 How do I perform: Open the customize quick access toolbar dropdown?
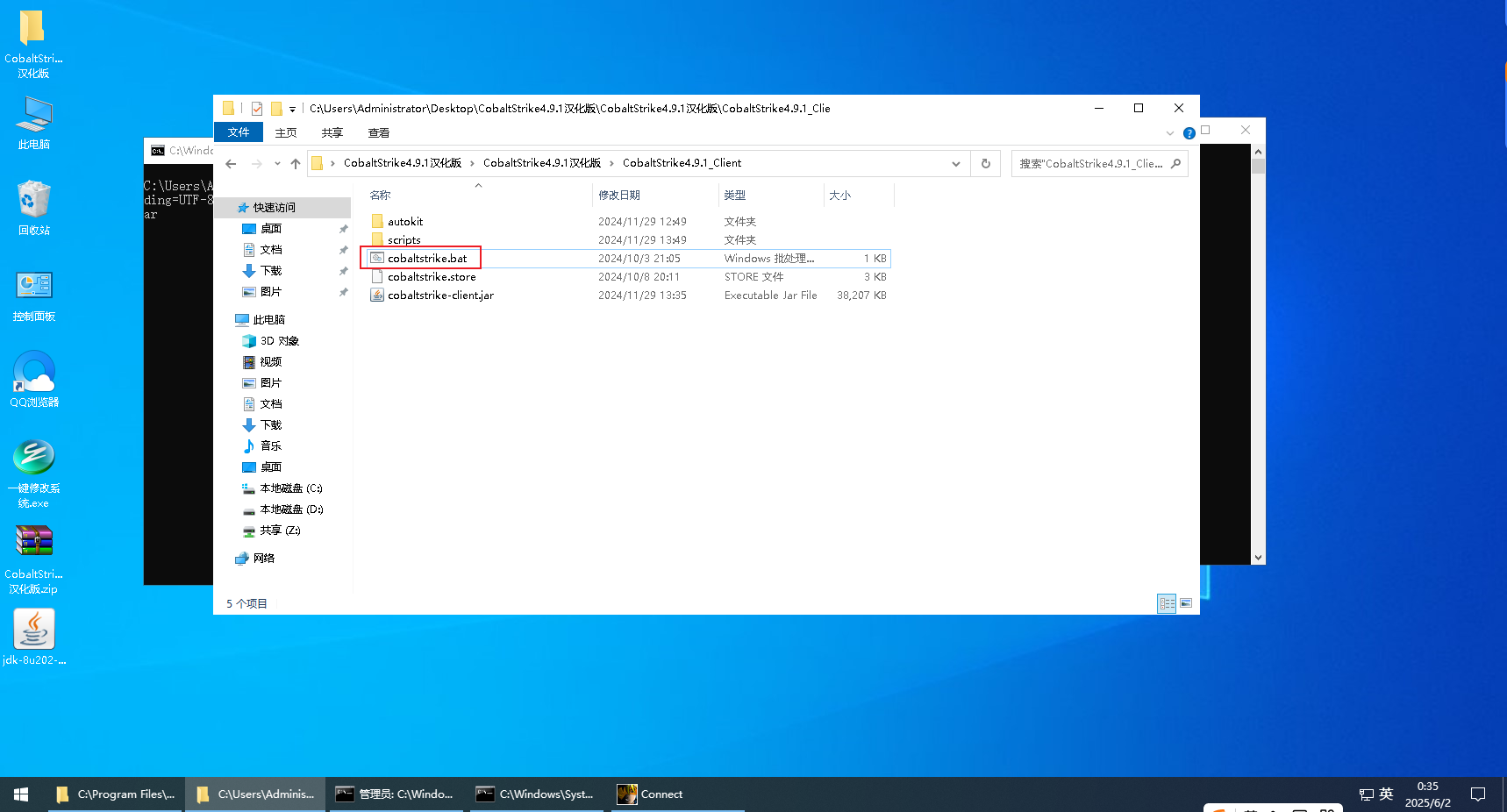(292, 110)
